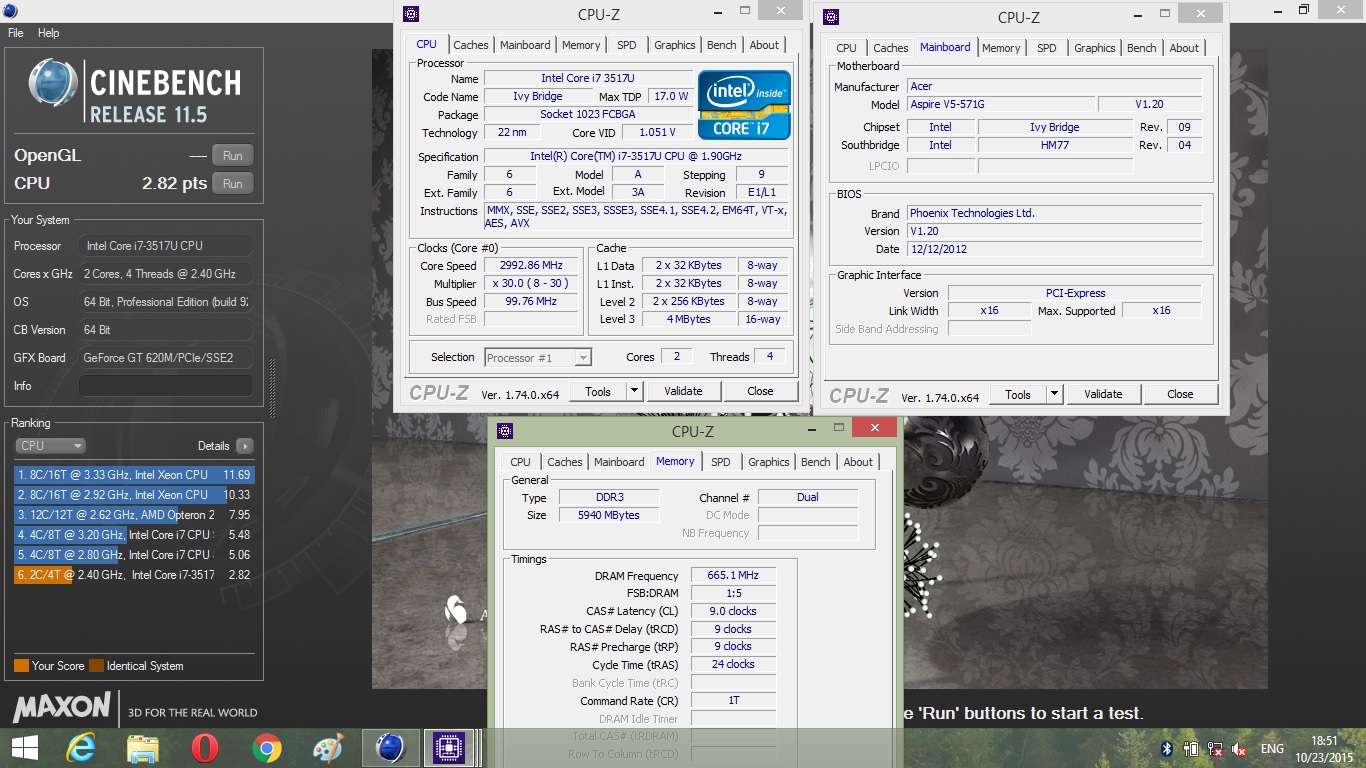Switch to Cinebench taskbar icon
The image size is (1366, 768).
tap(390, 748)
